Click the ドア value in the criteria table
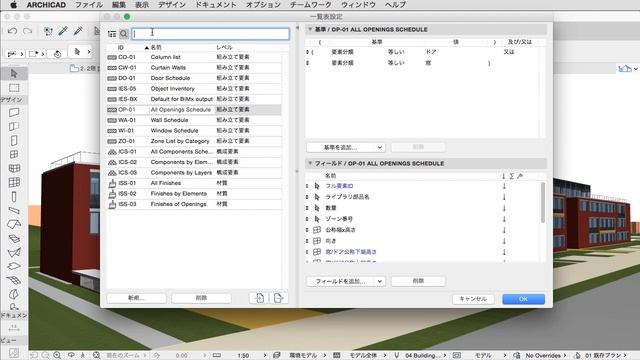This screenshot has width=640, height=360. (x=431, y=52)
